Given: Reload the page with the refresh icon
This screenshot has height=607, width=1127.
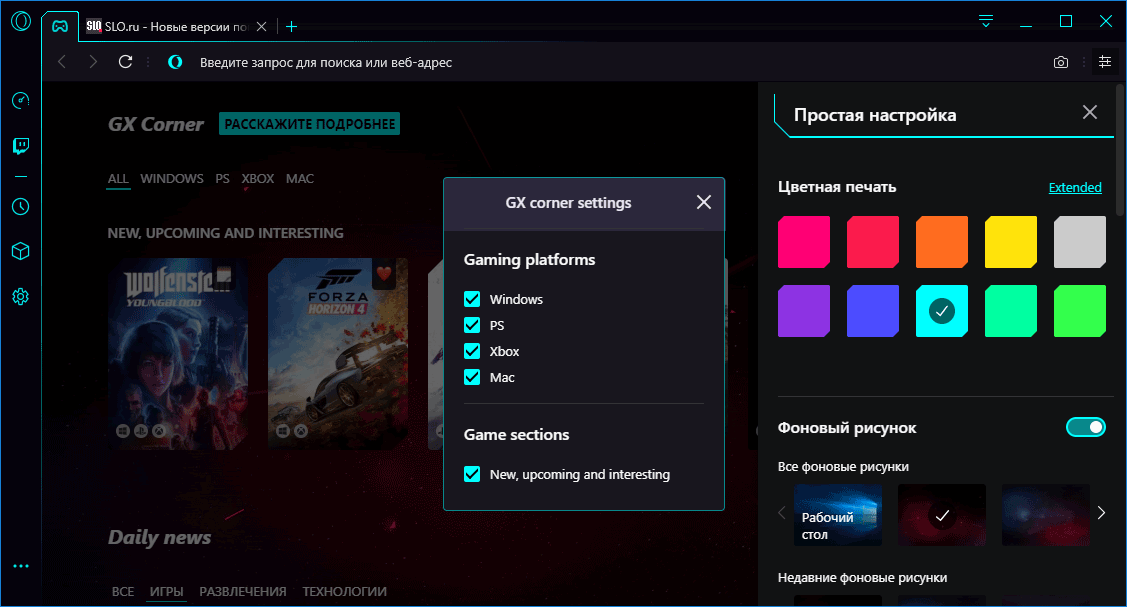Looking at the screenshot, I should [x=124, y=61].
